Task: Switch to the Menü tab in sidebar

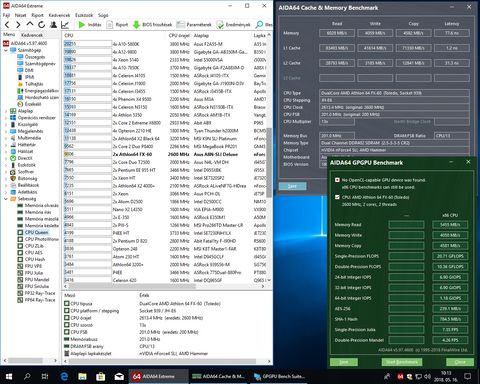Action: click(x=9, y=35)
